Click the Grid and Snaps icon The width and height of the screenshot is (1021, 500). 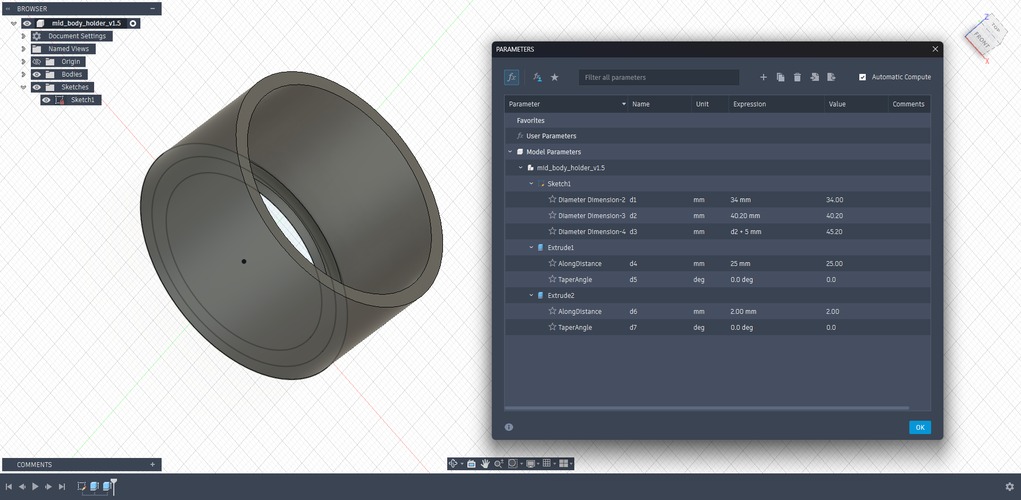tap(547, 464)
